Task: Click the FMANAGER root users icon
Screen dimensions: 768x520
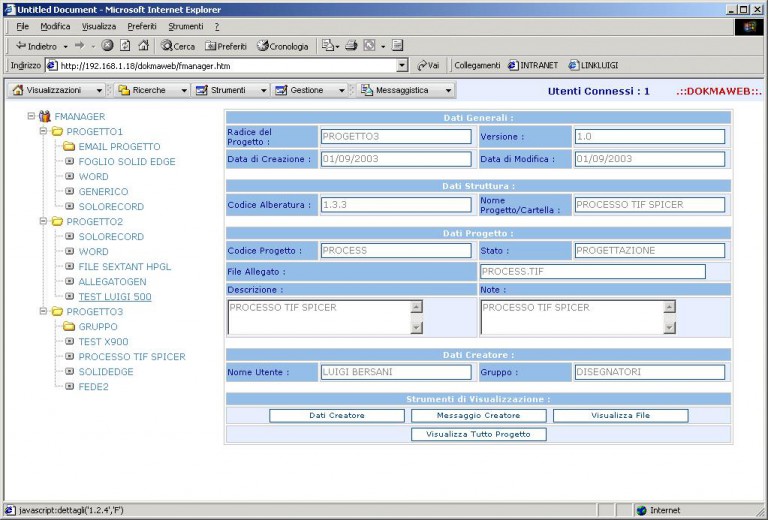Action: 45,117
